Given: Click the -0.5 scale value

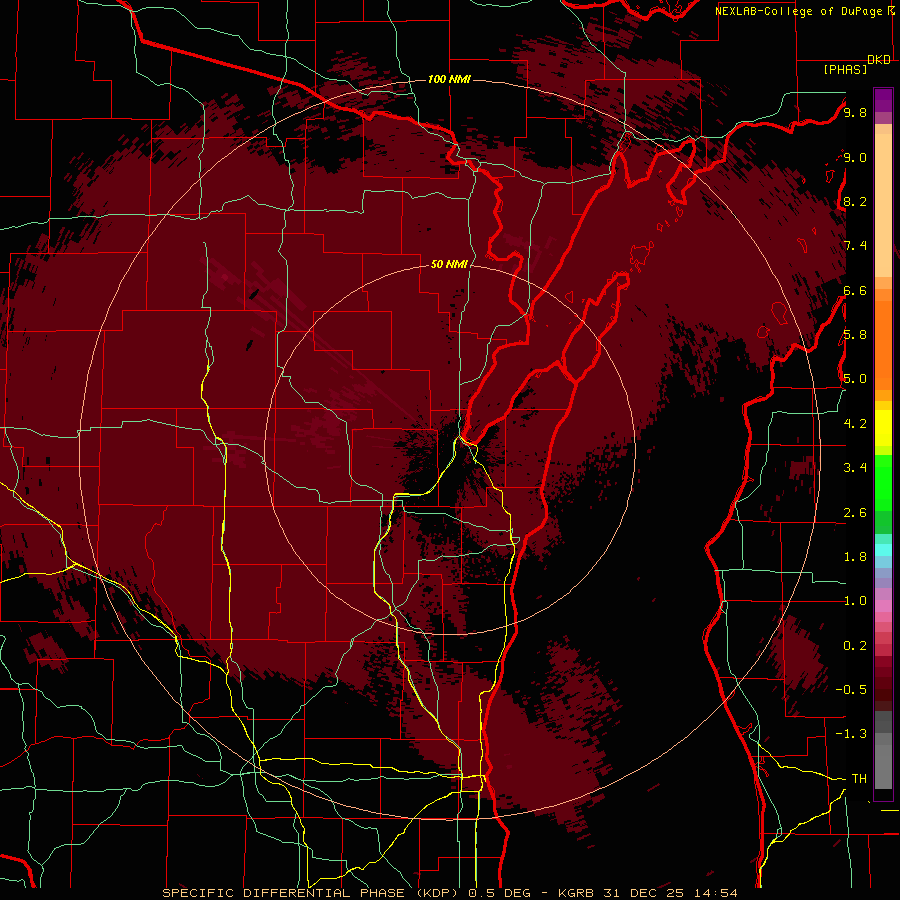Looking at the screenshot, I should click(x=851, y=690).
